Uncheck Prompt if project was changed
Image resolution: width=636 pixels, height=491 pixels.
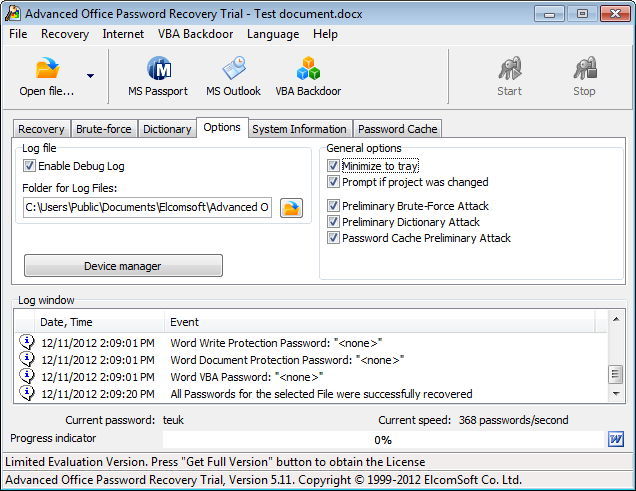pyautogui.click(x=333, y=182)
